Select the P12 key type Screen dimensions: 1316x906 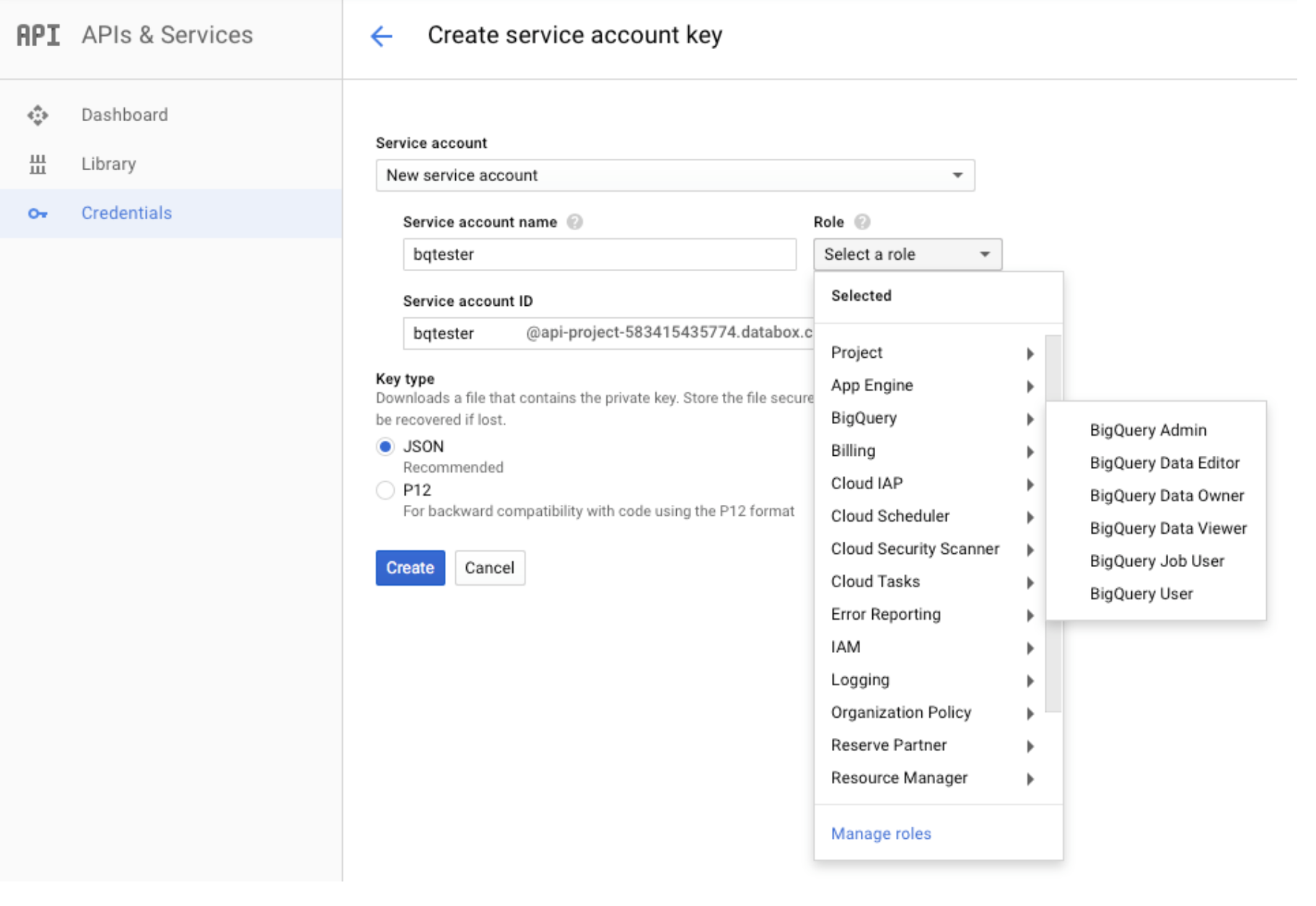tap(385, 491)
